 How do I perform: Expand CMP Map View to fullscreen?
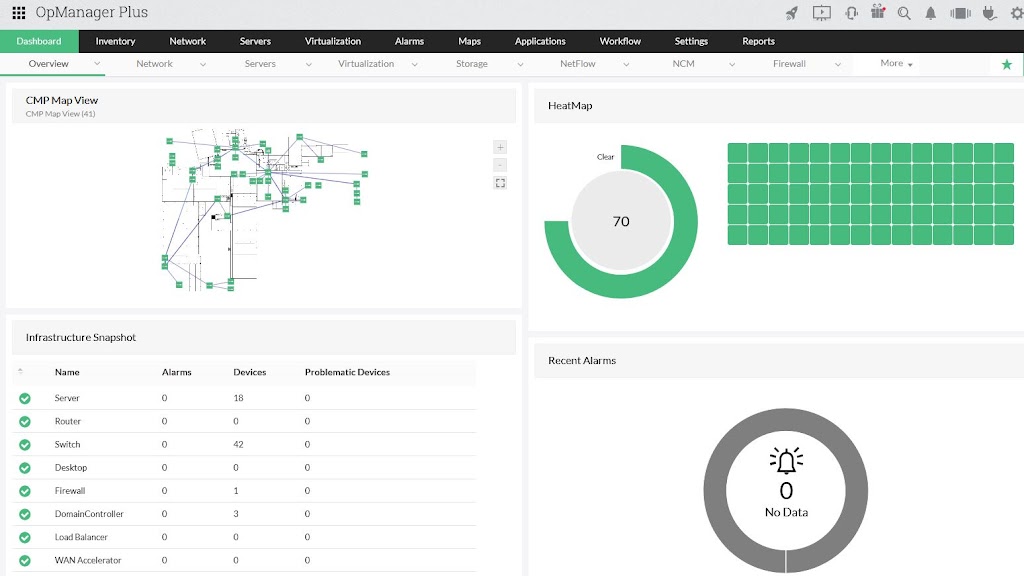tap(500, 183)
